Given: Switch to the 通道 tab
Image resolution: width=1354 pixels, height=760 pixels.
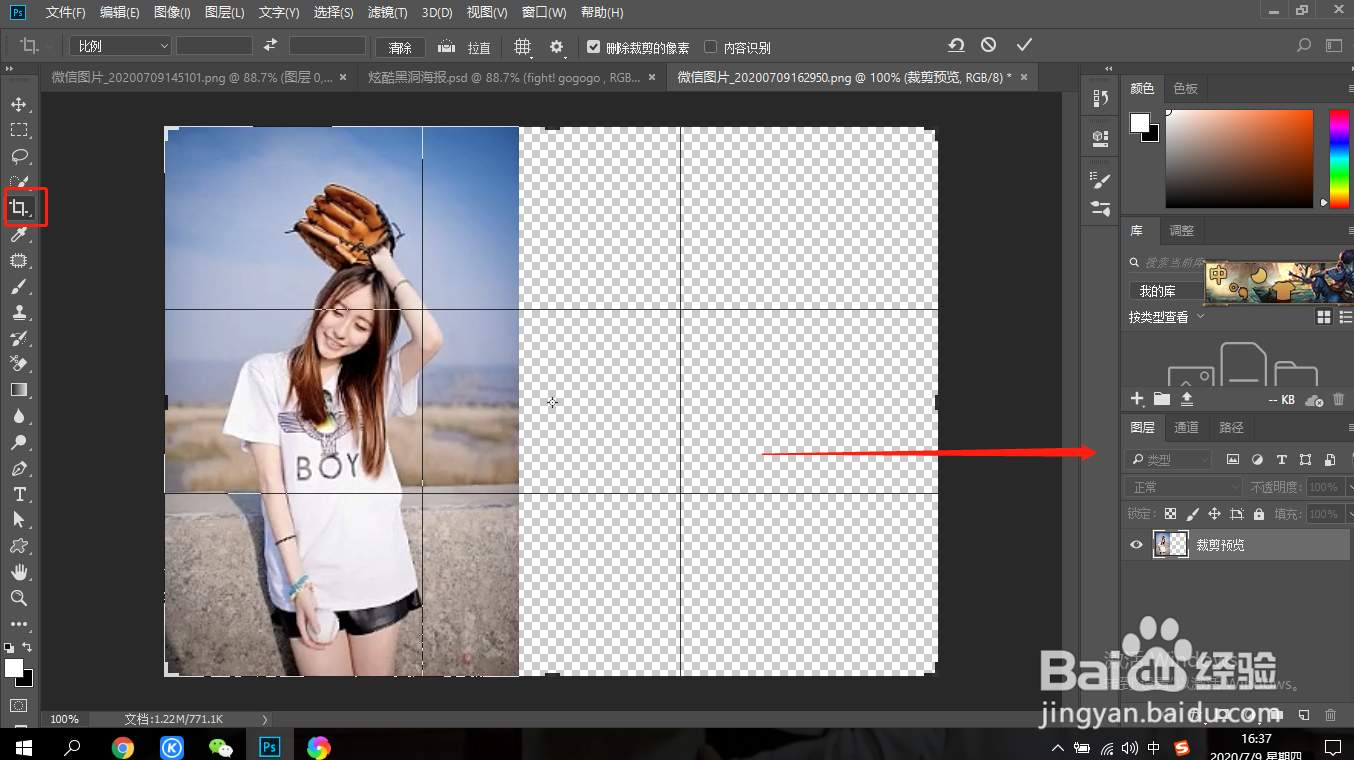Looking at the screenshot, I should tap(1186, 428).
